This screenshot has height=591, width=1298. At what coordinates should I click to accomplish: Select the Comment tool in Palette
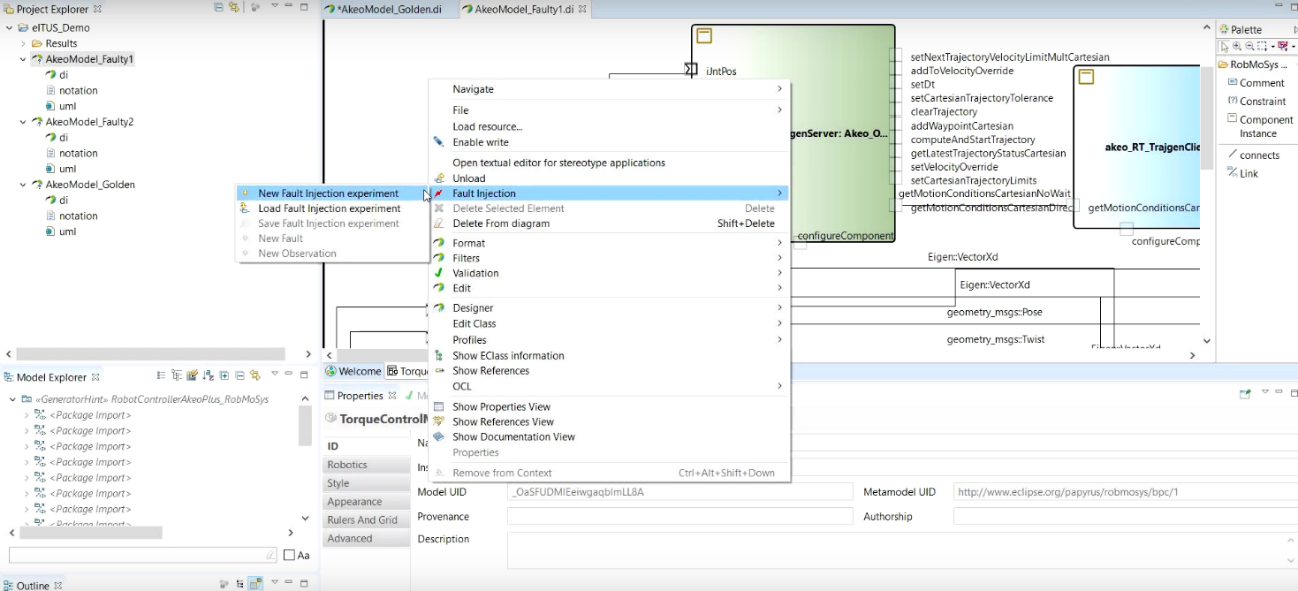[1261, 83]
